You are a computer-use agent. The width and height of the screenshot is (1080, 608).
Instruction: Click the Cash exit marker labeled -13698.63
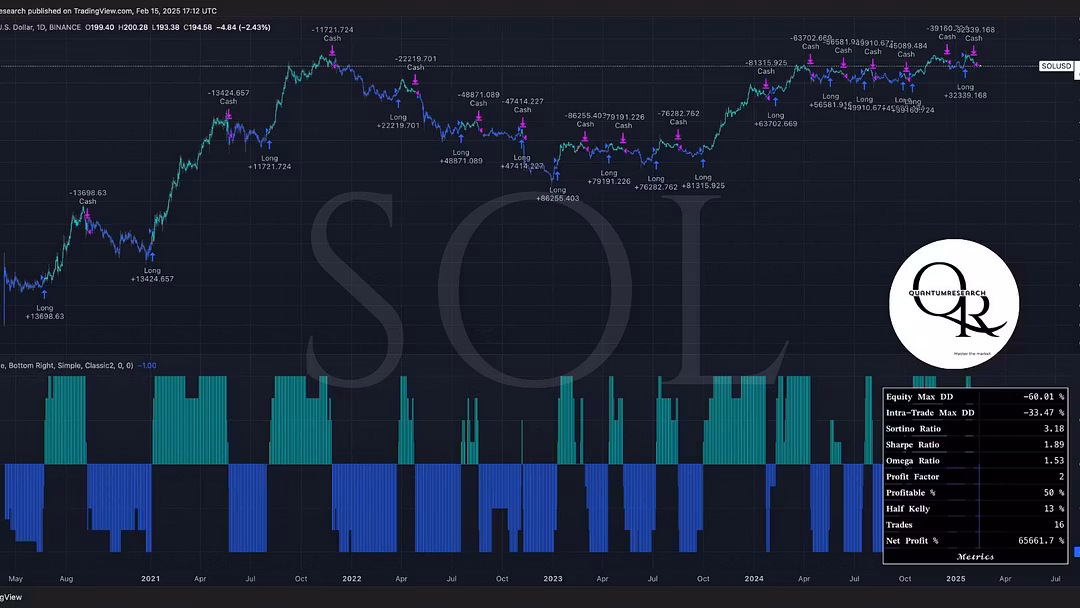[88, 212]
